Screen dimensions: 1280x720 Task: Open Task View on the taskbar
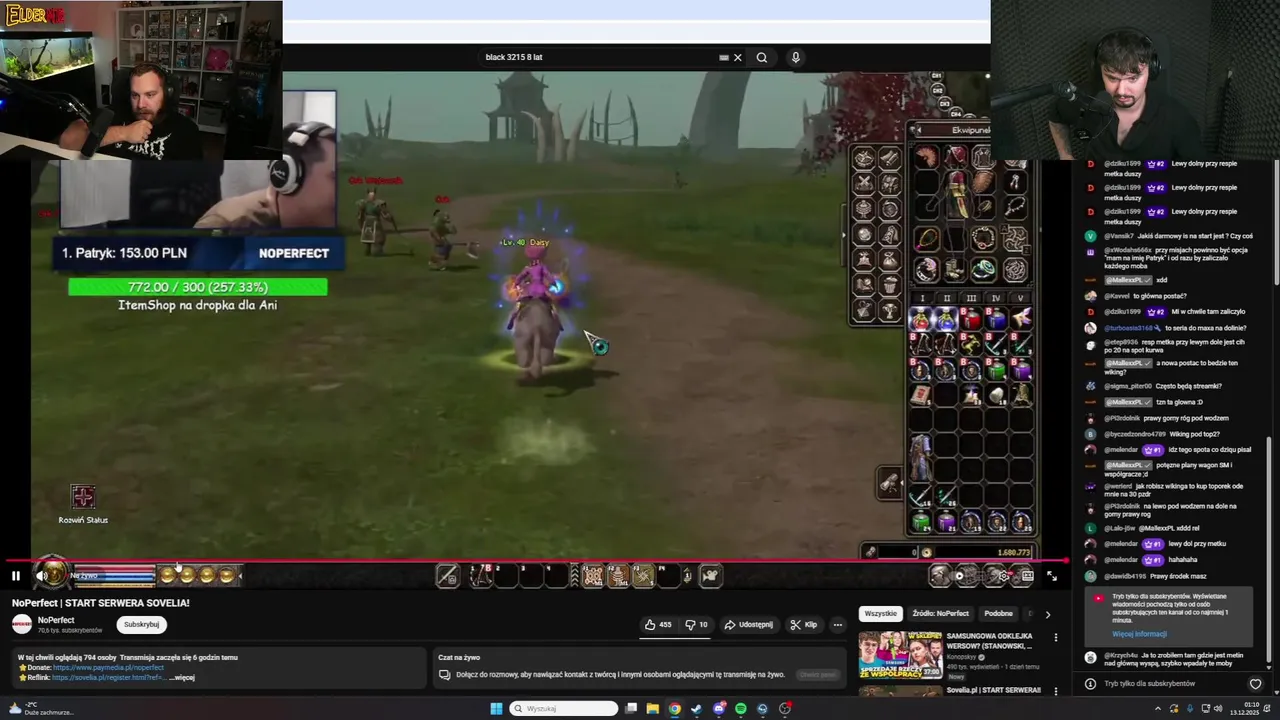(631, 708)
